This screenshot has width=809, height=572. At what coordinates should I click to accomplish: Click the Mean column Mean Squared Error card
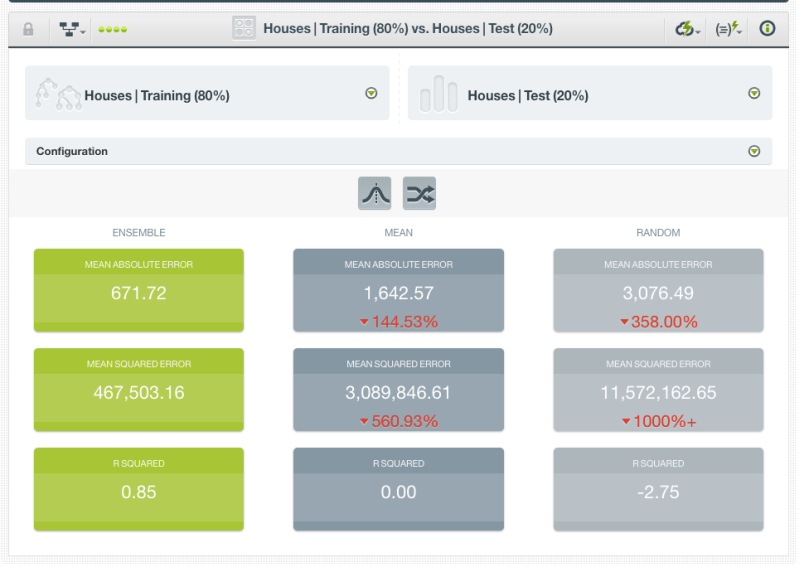(398, 390)
